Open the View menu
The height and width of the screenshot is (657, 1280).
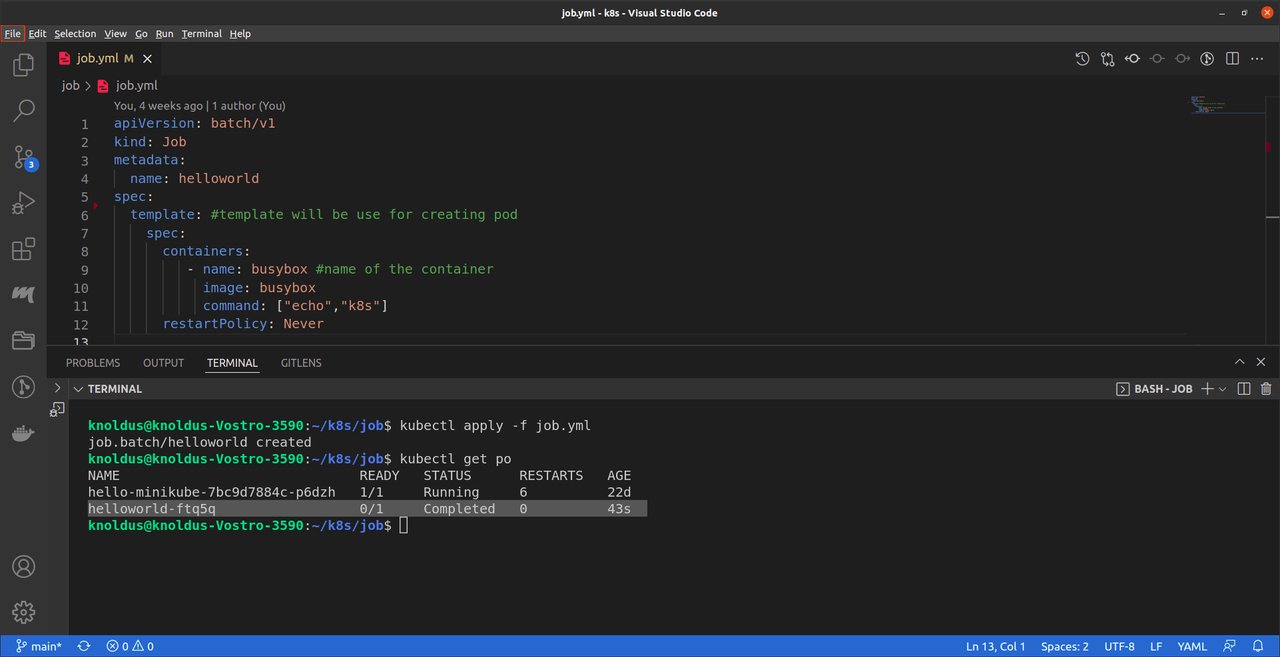coord(116,34)
